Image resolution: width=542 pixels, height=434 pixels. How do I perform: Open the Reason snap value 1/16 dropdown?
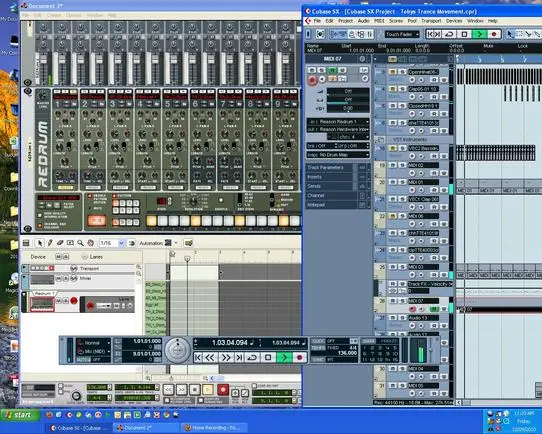pyautogui.click(x=121, y=243)
